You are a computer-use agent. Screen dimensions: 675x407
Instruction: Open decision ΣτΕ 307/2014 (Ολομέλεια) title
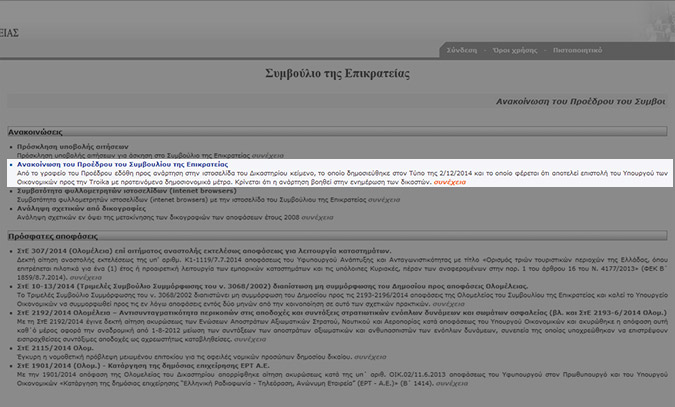pyautogui.click(x=204, y=251)
